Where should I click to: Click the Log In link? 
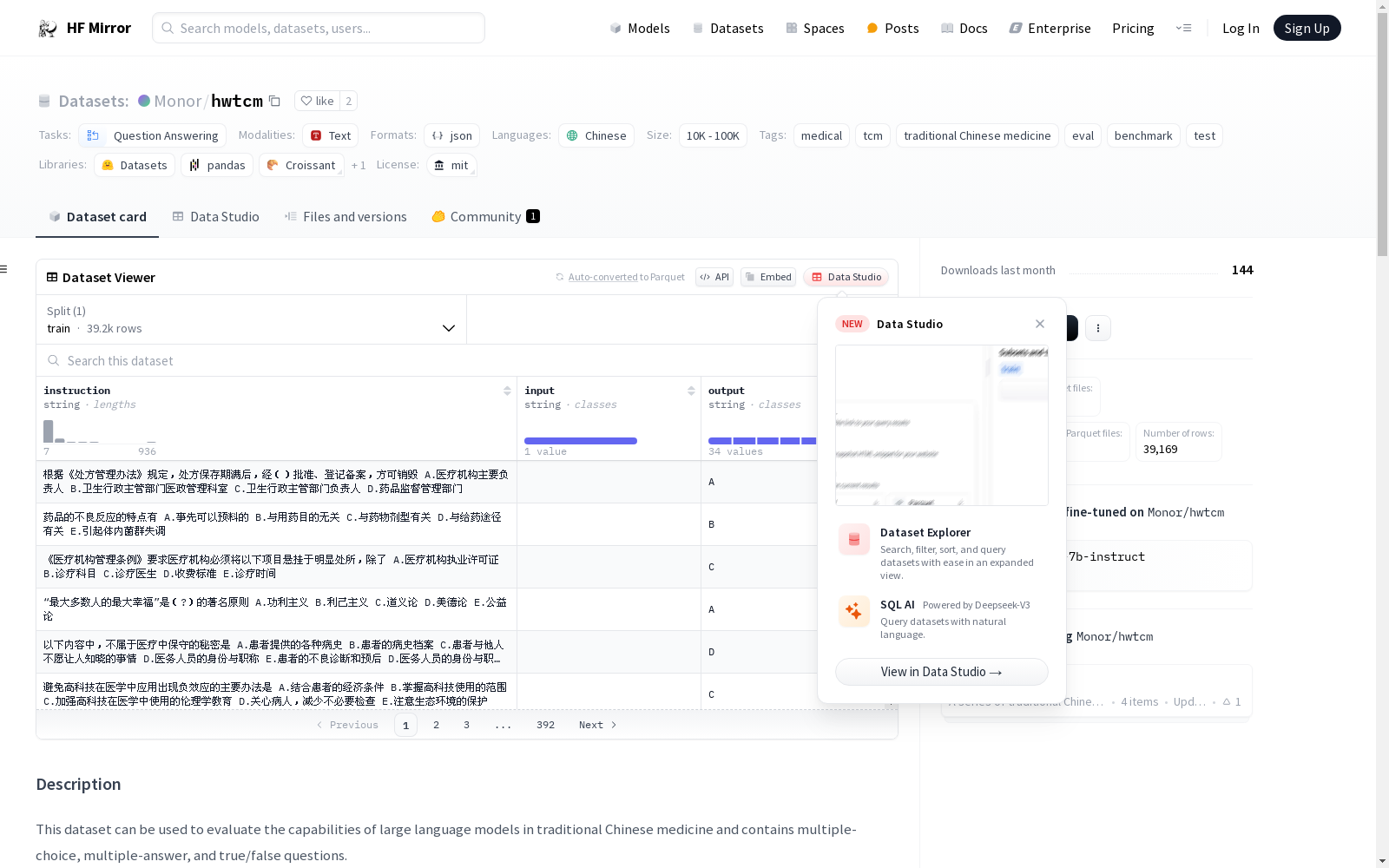pyautogui.click(x=1241, y=28)
